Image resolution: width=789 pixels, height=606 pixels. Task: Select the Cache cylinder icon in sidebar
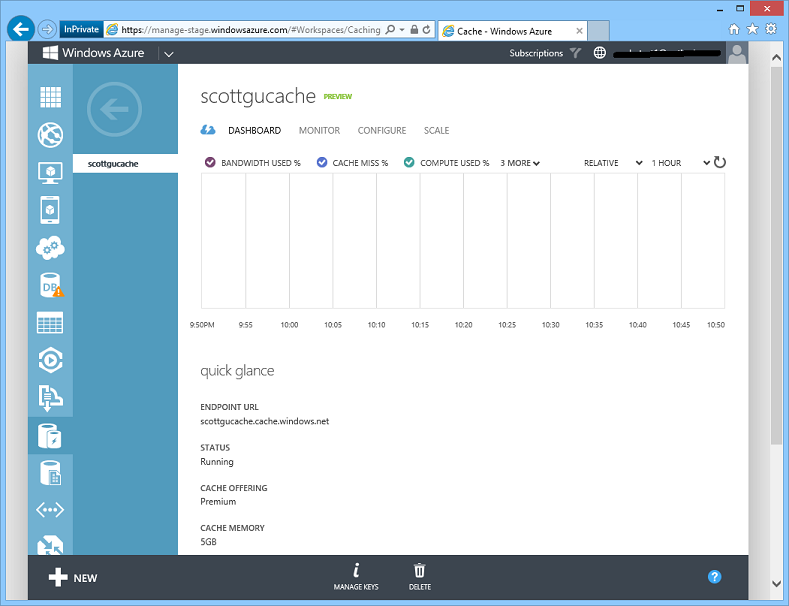click(x=50, y=436)
